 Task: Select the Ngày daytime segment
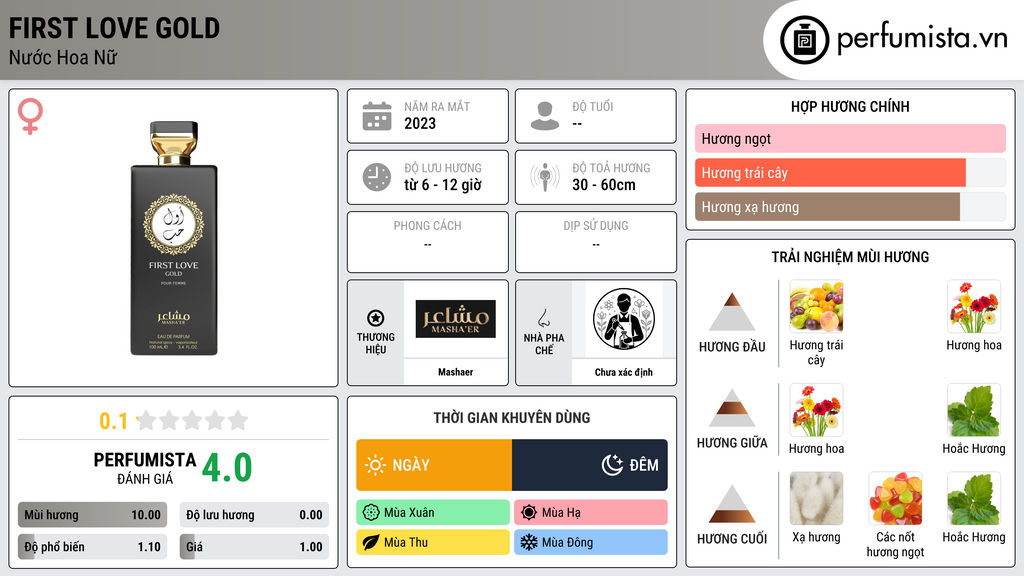(x=434, y=465)
